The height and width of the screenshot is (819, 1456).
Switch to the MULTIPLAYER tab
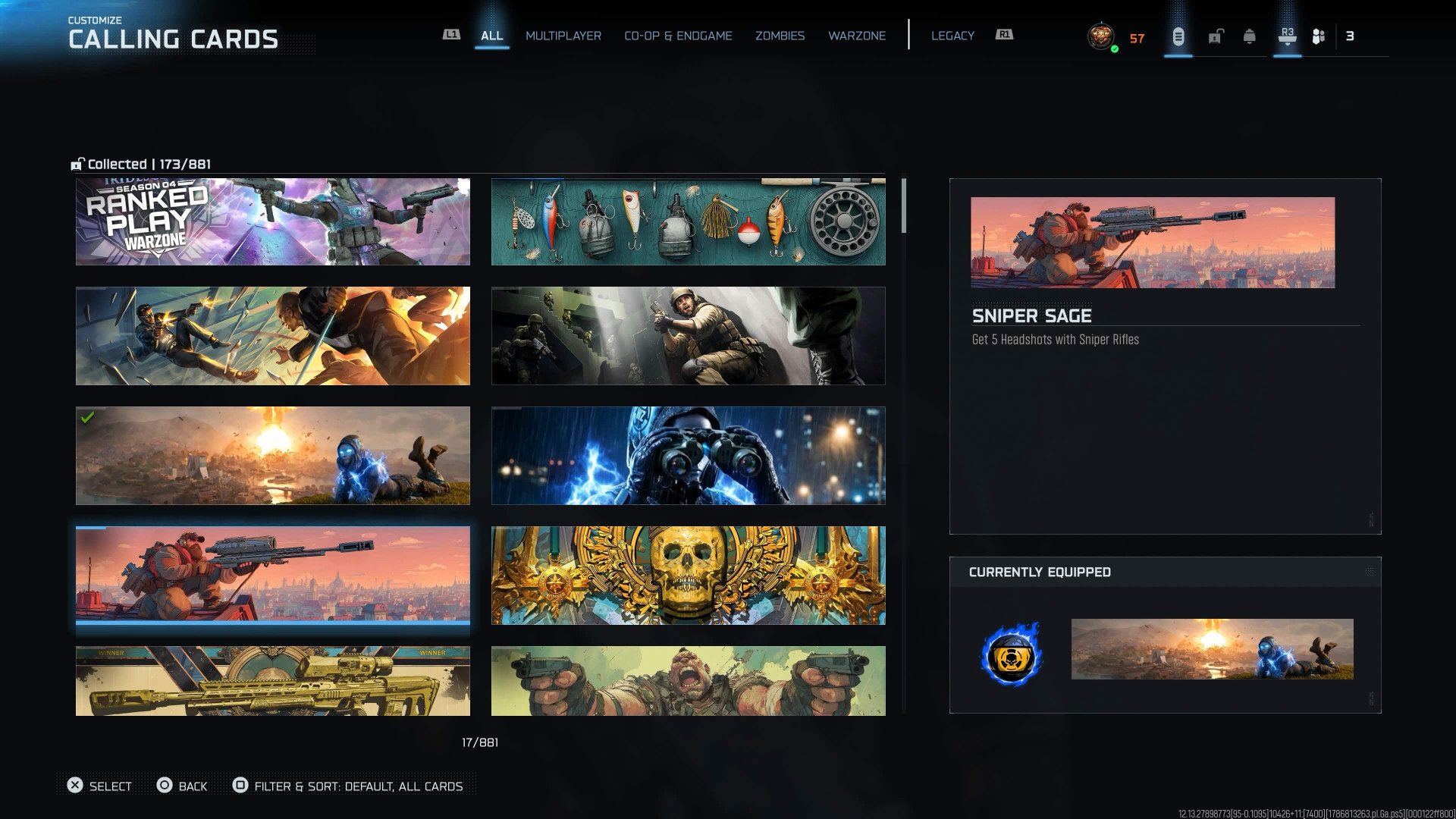[563, 36]
